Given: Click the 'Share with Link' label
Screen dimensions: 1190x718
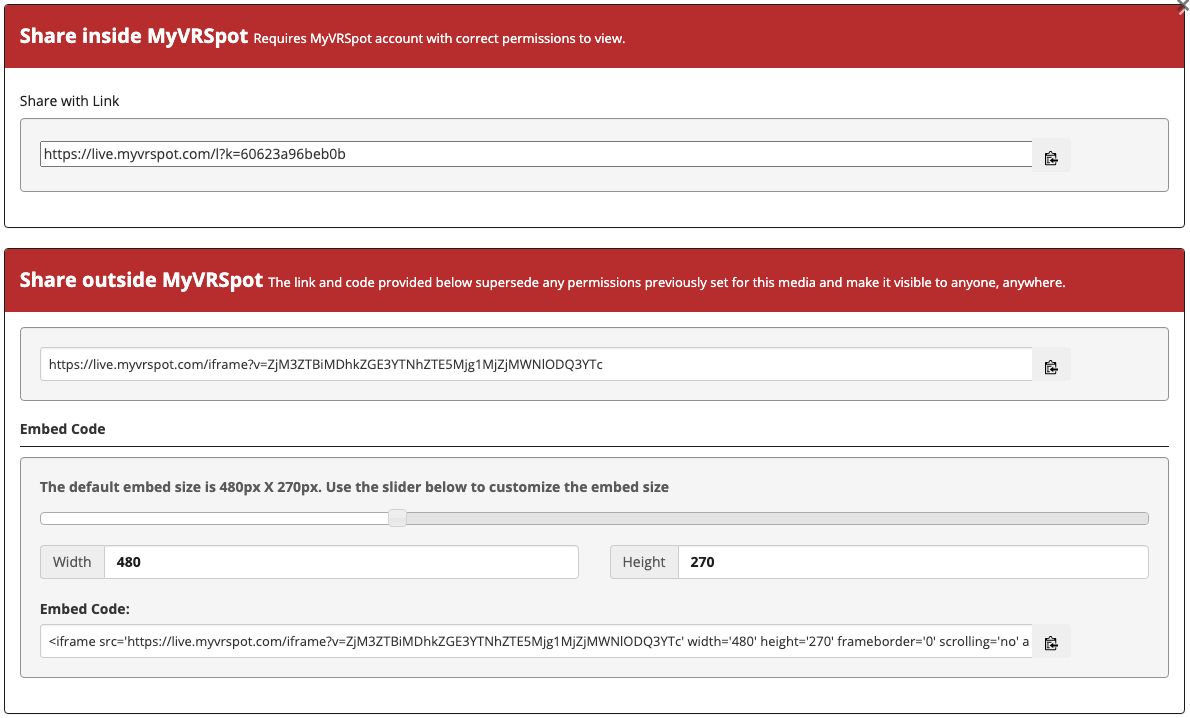Looking at the screenshot, I should [x=69, y=101].
